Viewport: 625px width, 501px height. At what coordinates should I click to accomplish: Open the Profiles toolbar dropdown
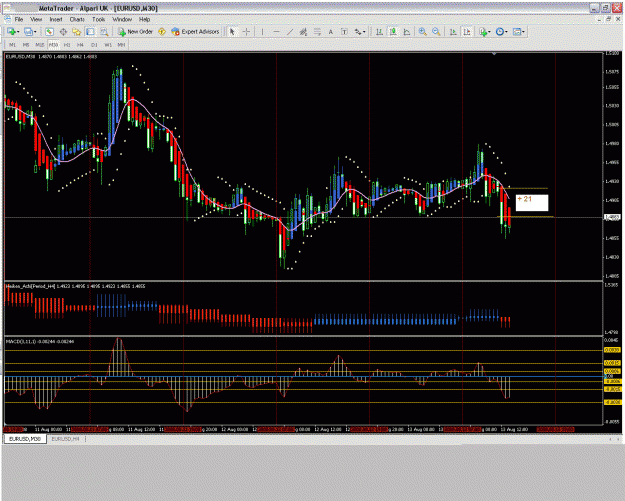coord(29,31)
